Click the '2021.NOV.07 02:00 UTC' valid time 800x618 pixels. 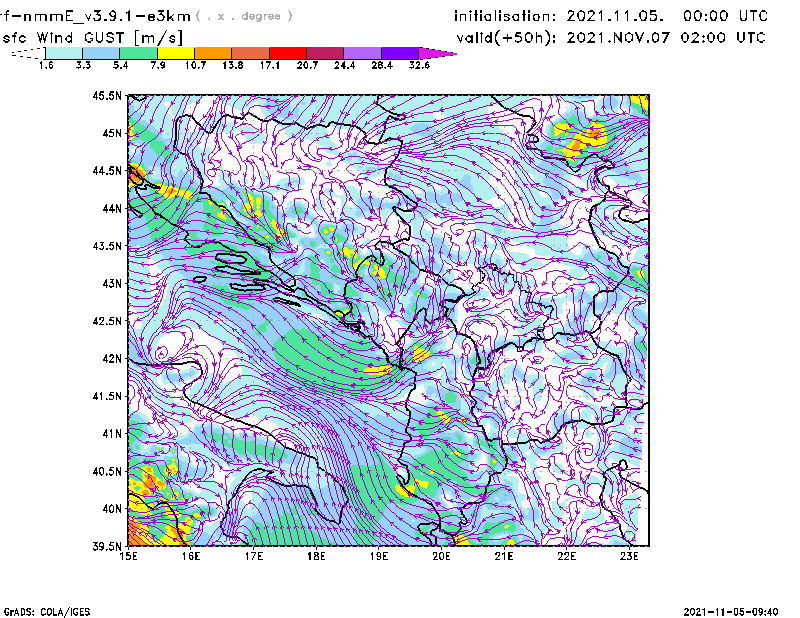pos(666,38)
